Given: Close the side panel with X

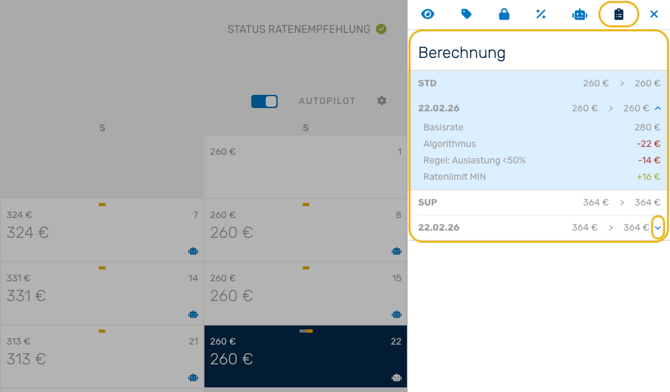Looking at the screenshot, I should (x=654, y=14).
